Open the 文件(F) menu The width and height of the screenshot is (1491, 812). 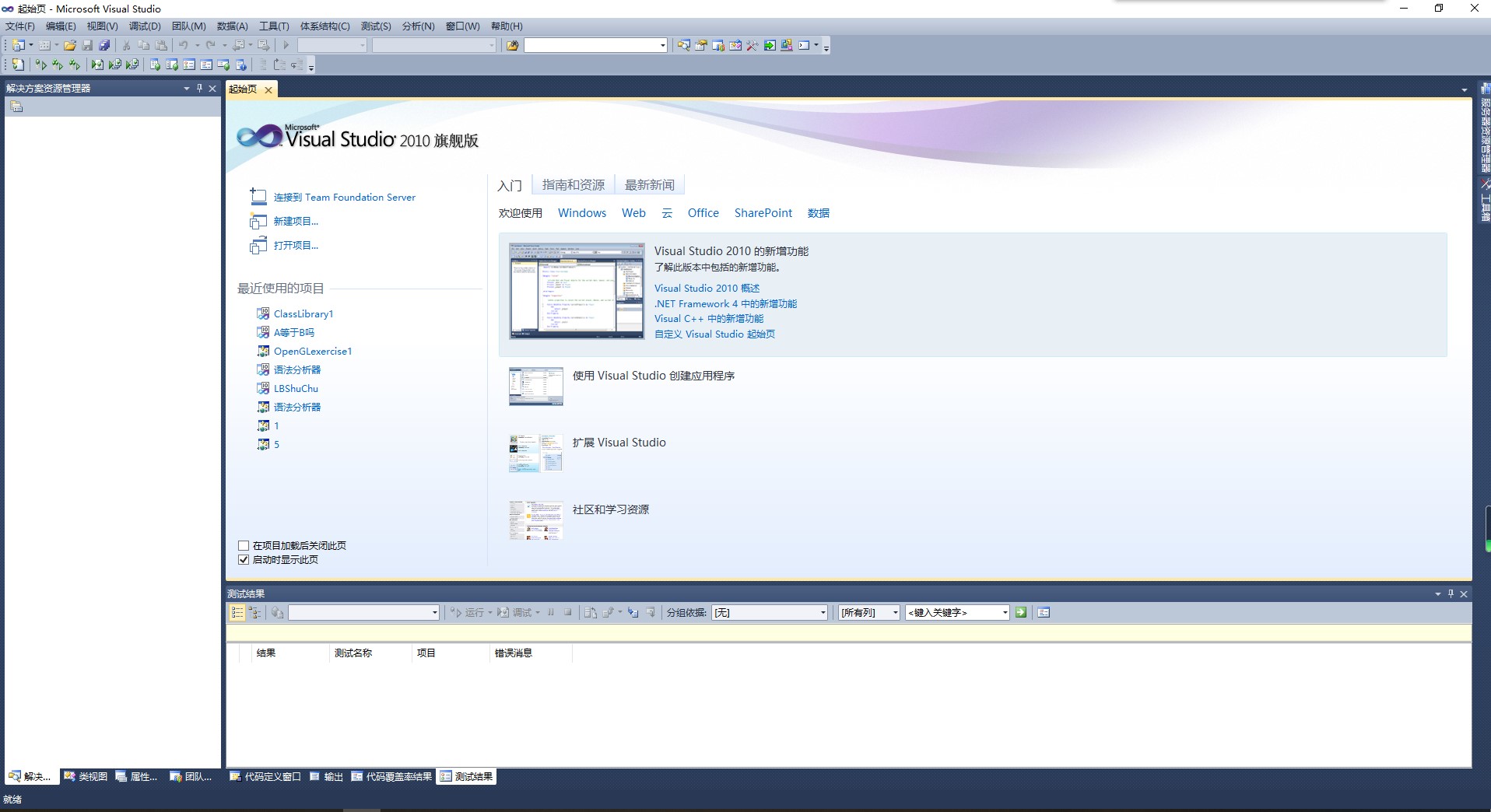point(20,26)
